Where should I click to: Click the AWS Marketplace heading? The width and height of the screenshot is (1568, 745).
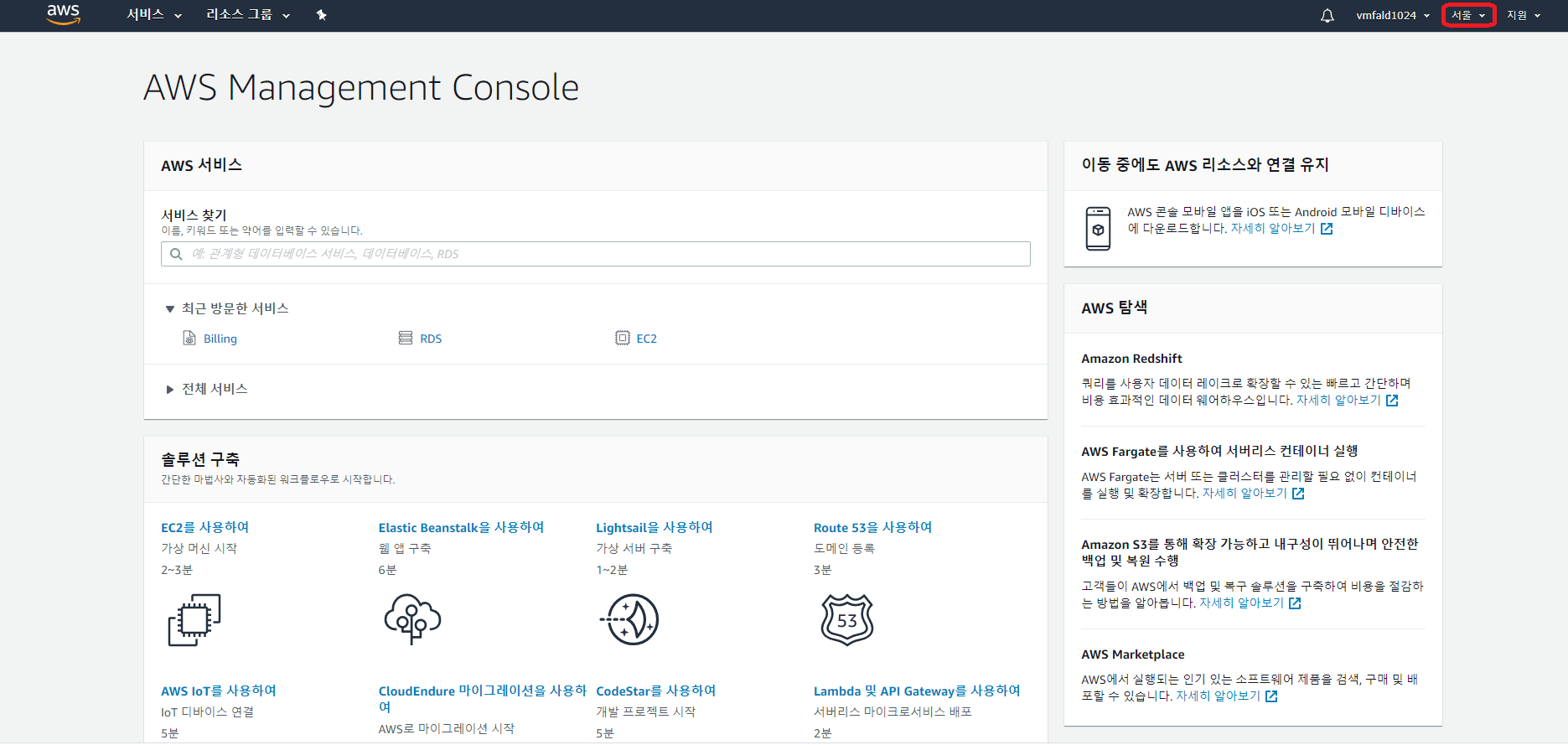(x=1133, y=654)
